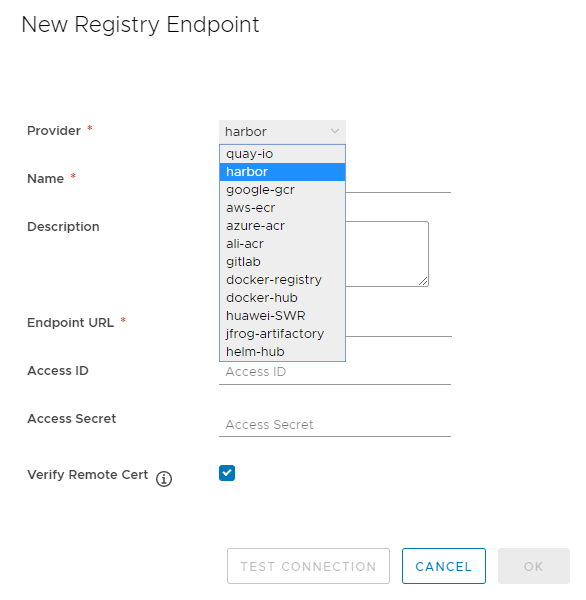Screen dimensions: 586x600
Task: Pick jfrog-artifactory from the dropdown
Action: [x=282, y=334]
